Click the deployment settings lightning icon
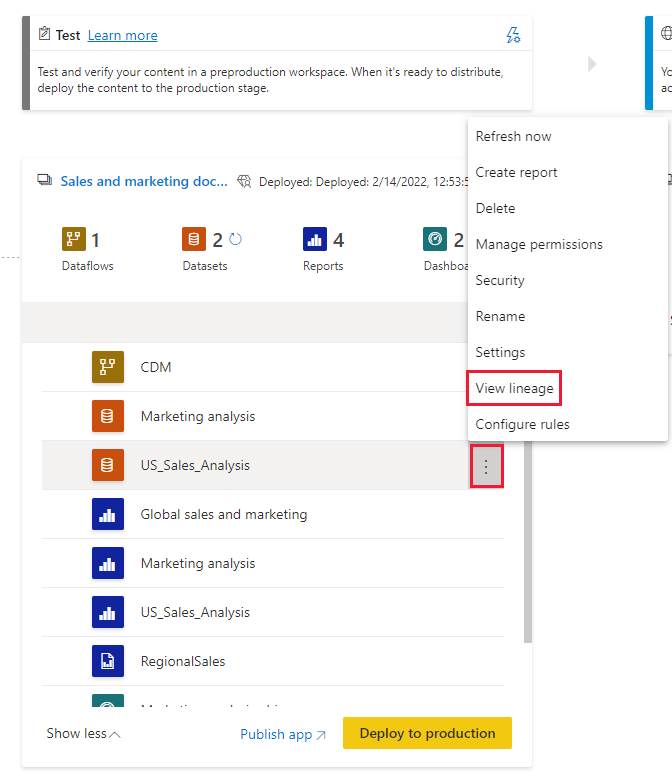This screenshot has width=672, height=777. coord(513,35)
